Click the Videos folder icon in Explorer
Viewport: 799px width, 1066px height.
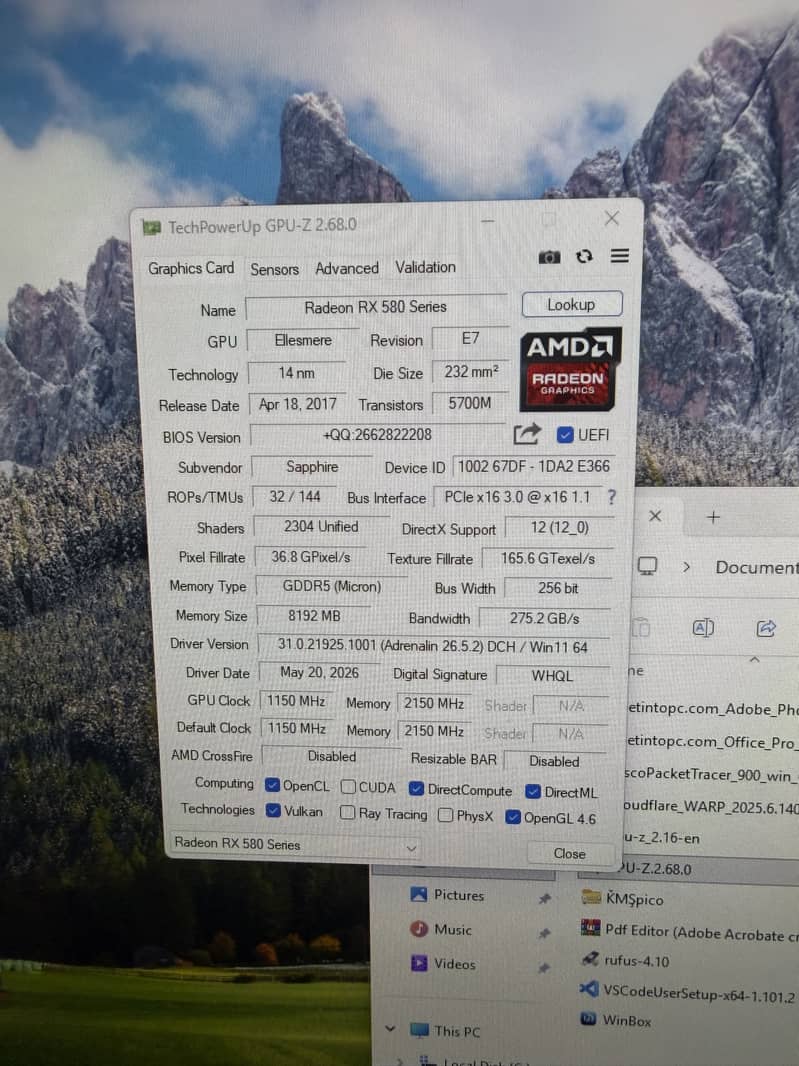(x=419, y=963)
